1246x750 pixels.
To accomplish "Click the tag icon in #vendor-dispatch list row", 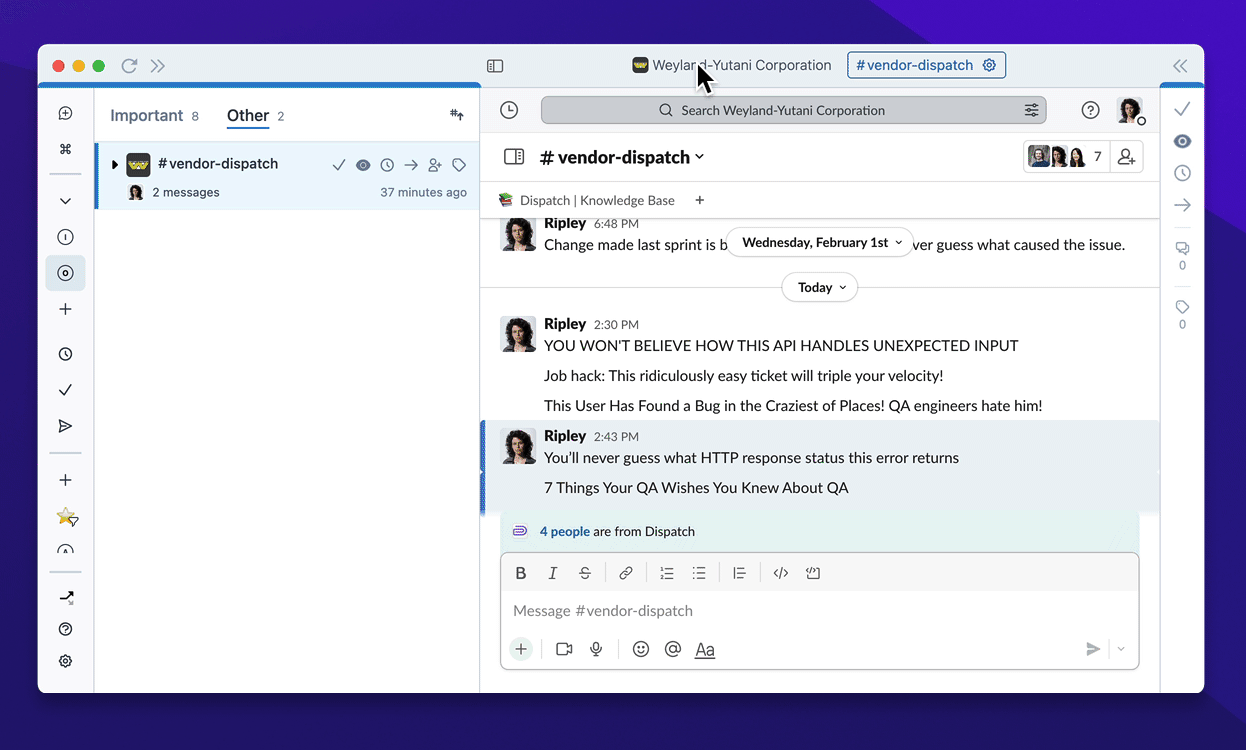I will [x=459, y=165].
